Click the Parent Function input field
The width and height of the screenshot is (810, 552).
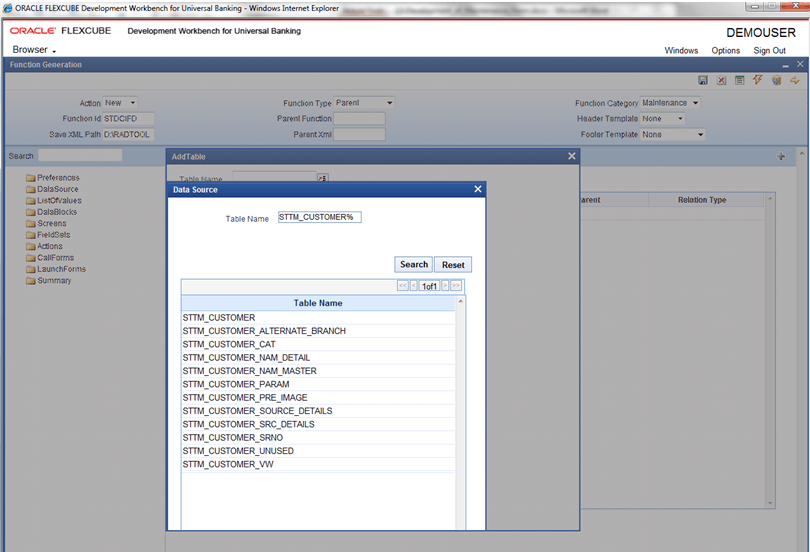click(359, 119)
